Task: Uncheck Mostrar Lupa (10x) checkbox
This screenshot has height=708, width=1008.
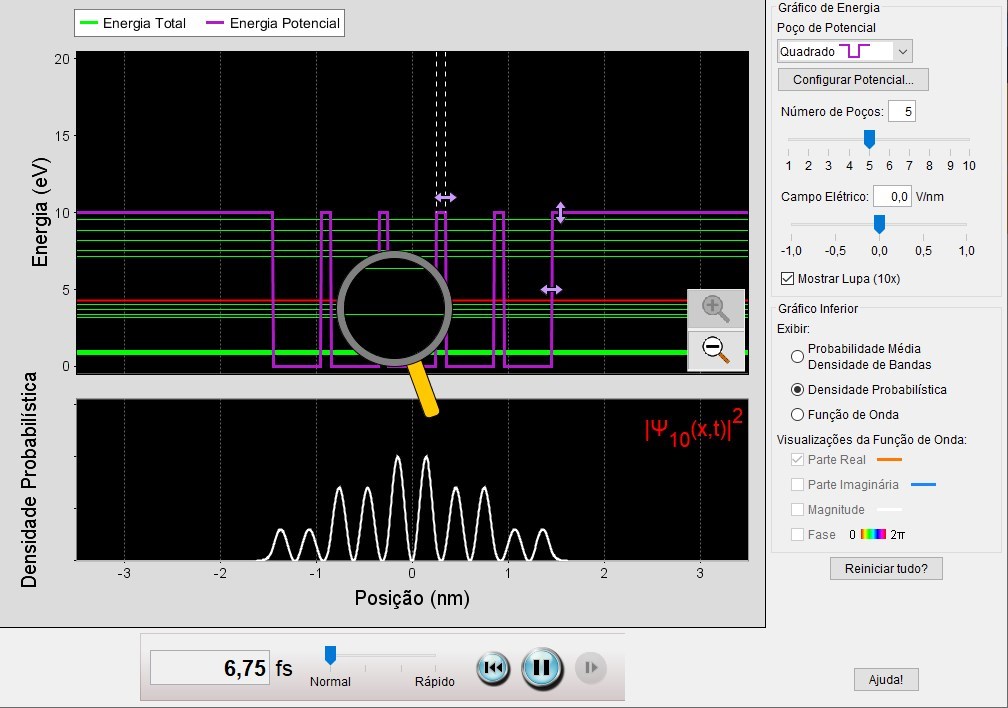Action: click(787, 278)
